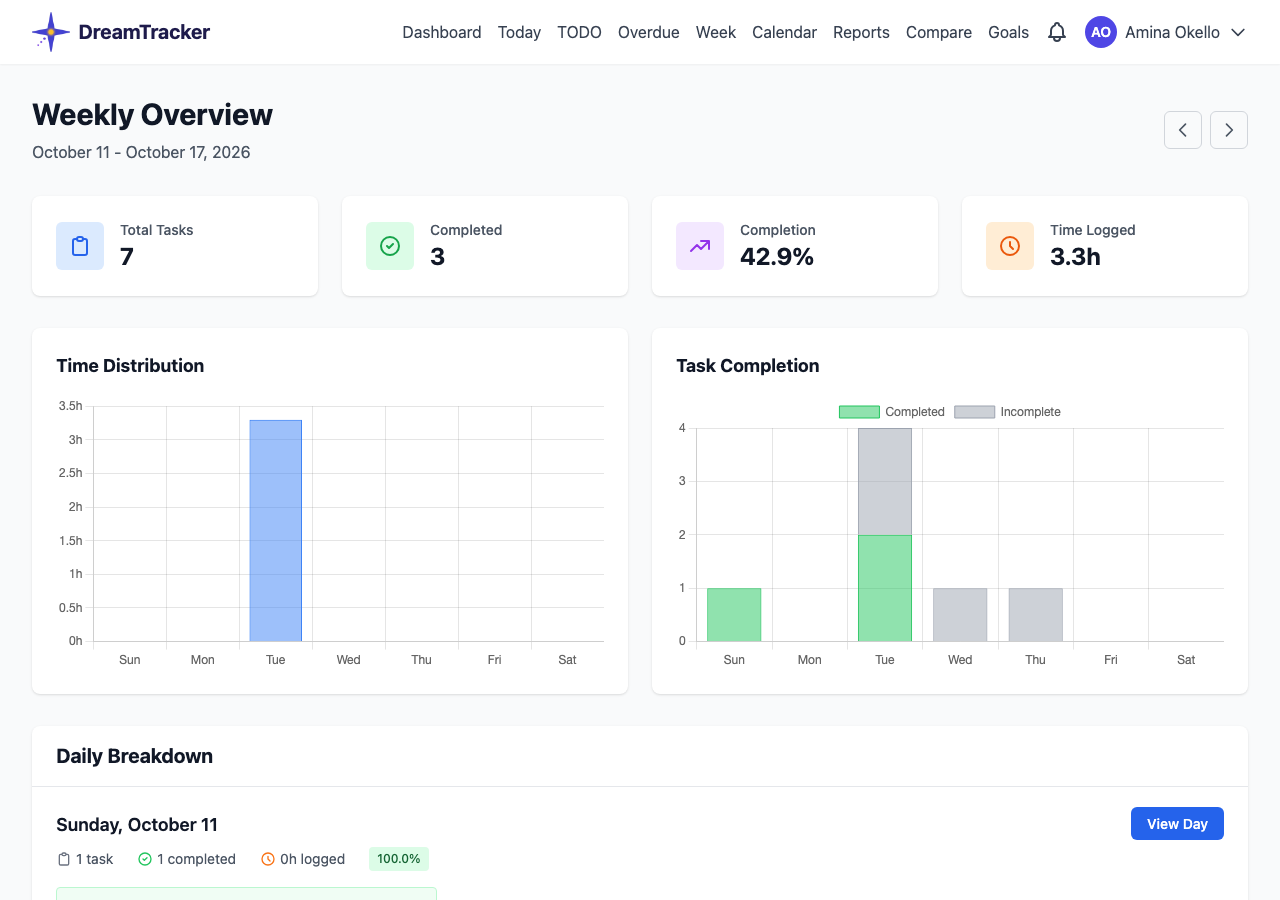1280x900 pixels.
Task: Click the Completed checkmark circle icon
Action: (x=390, y=246)
